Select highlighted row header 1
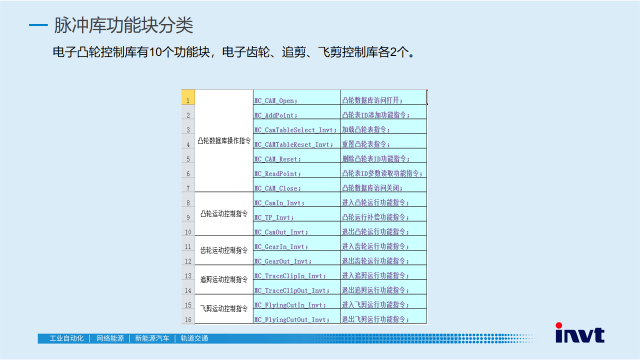Screen dimensions: 640x360 (188, 97)
